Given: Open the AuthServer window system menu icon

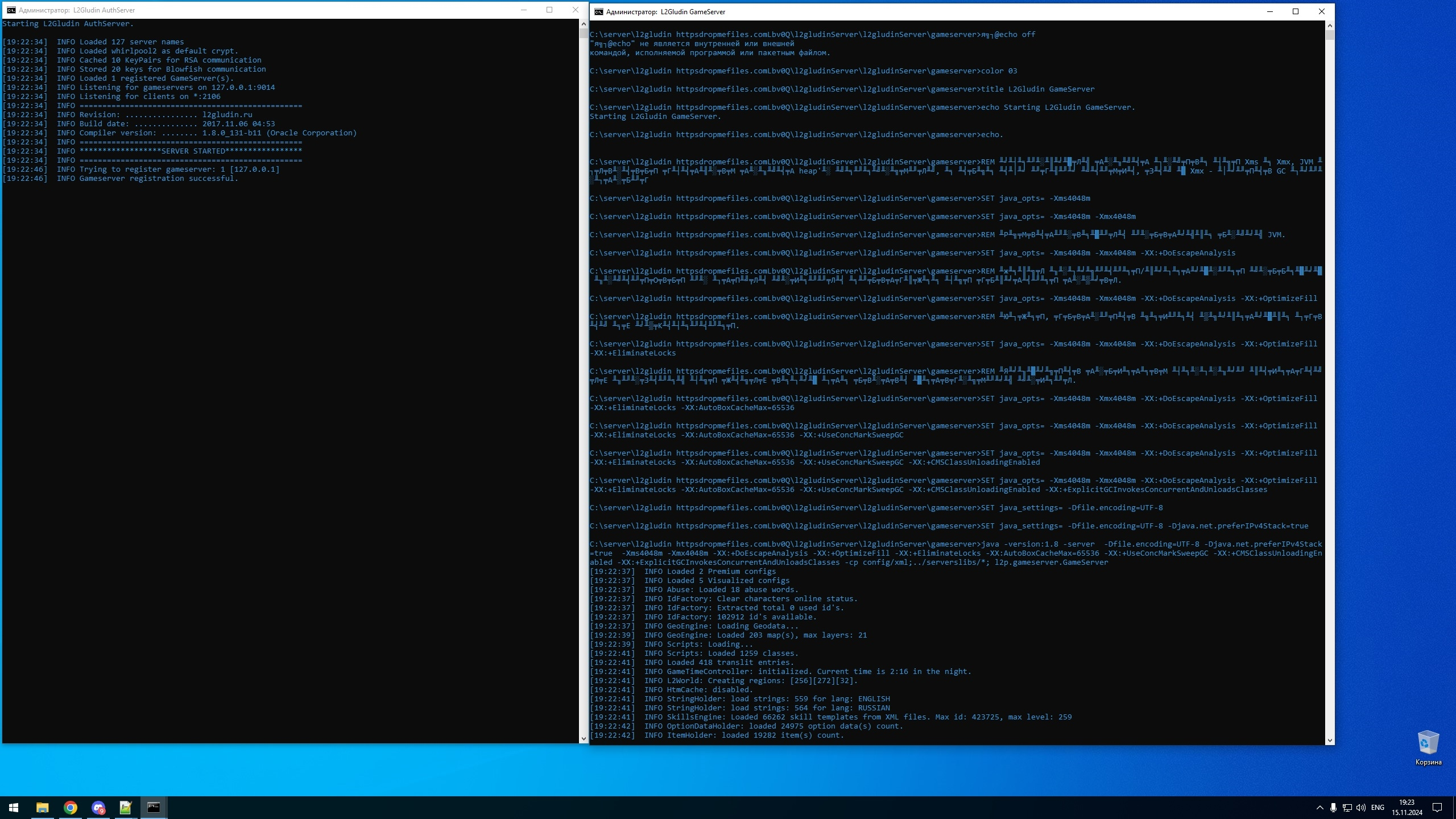Looking at the screenshot, I should coord(11,10).
